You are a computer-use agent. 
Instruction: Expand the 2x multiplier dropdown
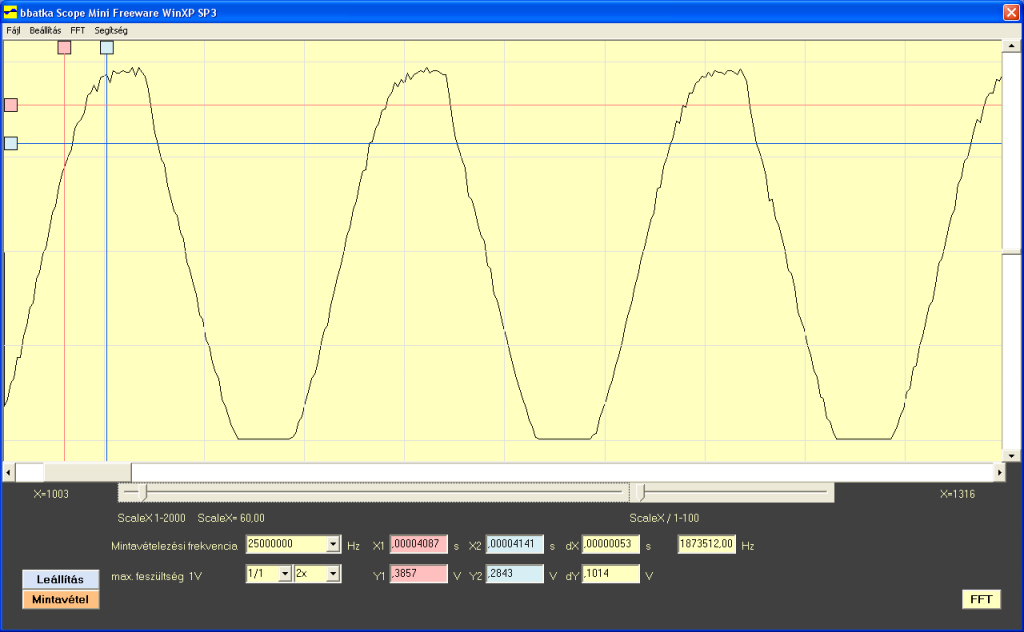coord(333,574)
